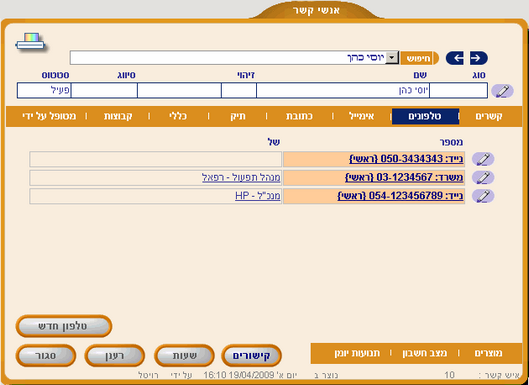The height and width of the screenshot is (385, 529).
Task: Click the empty של cell for 050-3434343
Action: 156,159
